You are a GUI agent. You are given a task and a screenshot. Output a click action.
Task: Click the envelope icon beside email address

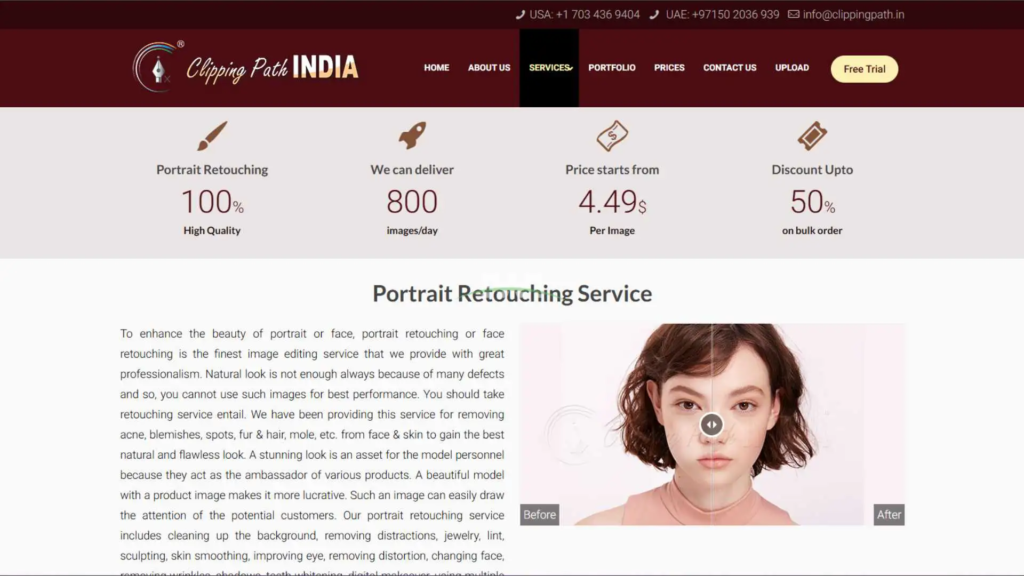(x=793, y=14)
